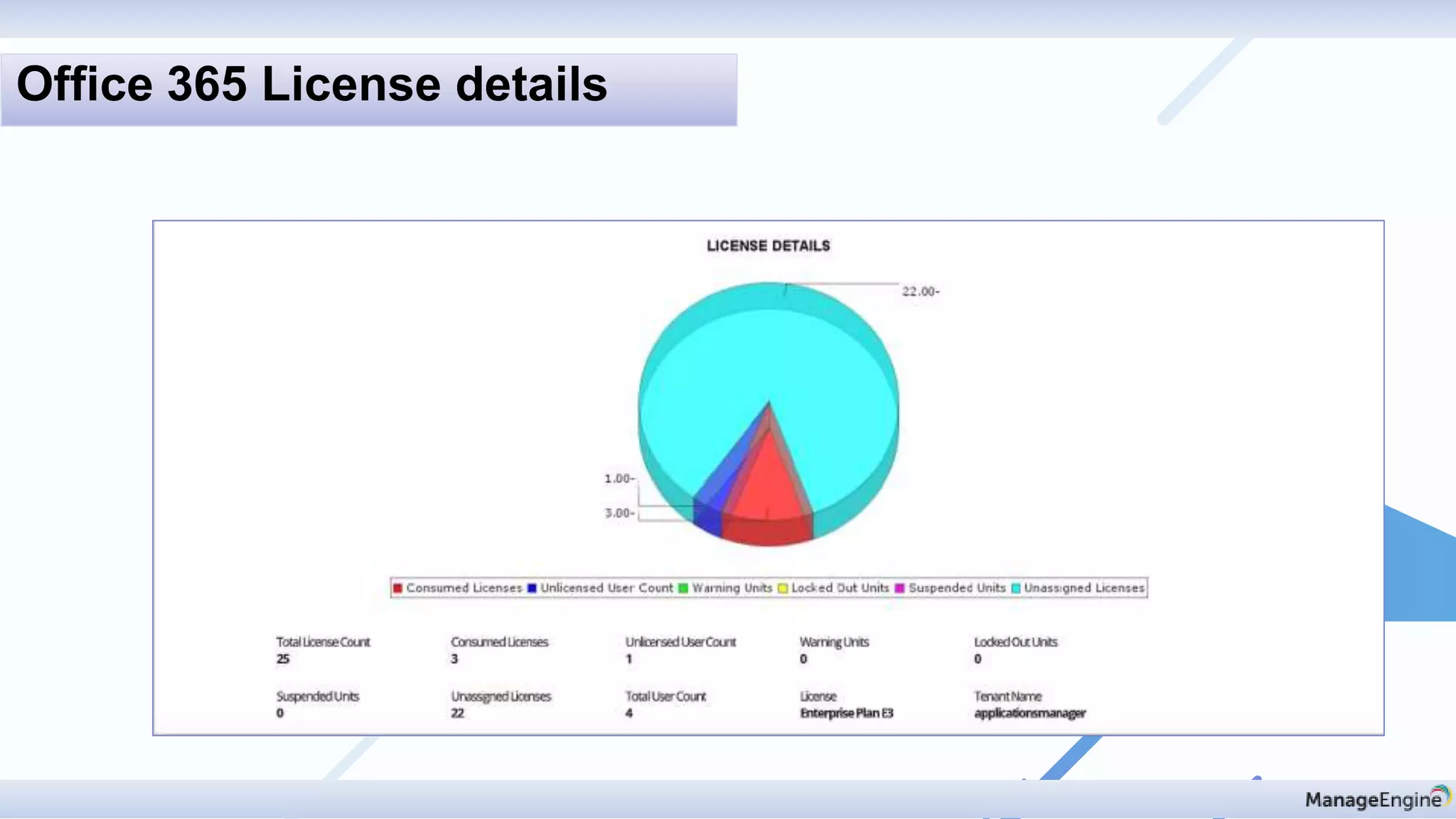Click the 'Warning Units' stat label

835,642
